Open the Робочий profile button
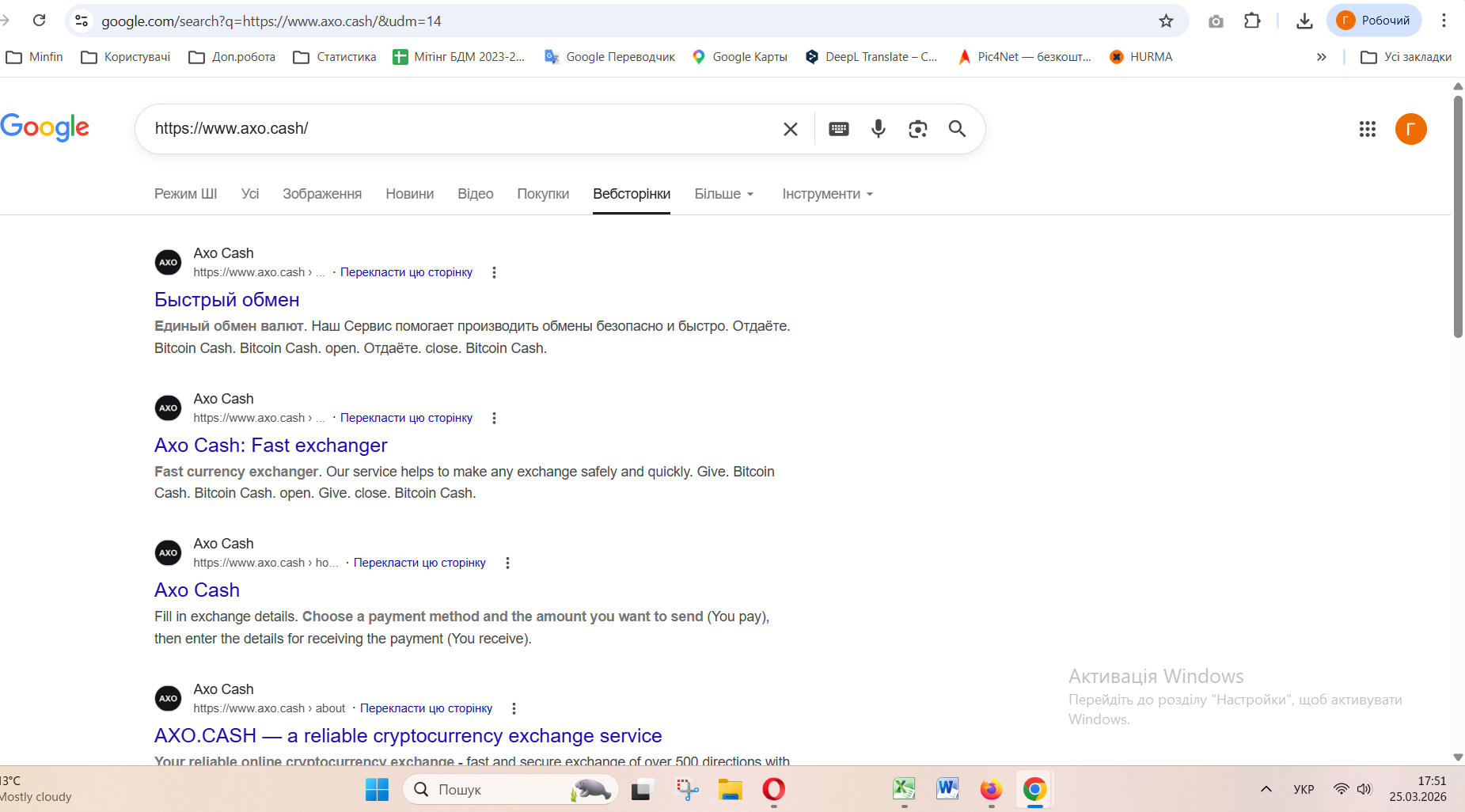The width and height of the screenshot is (1465, 812). coord(1374,21)
